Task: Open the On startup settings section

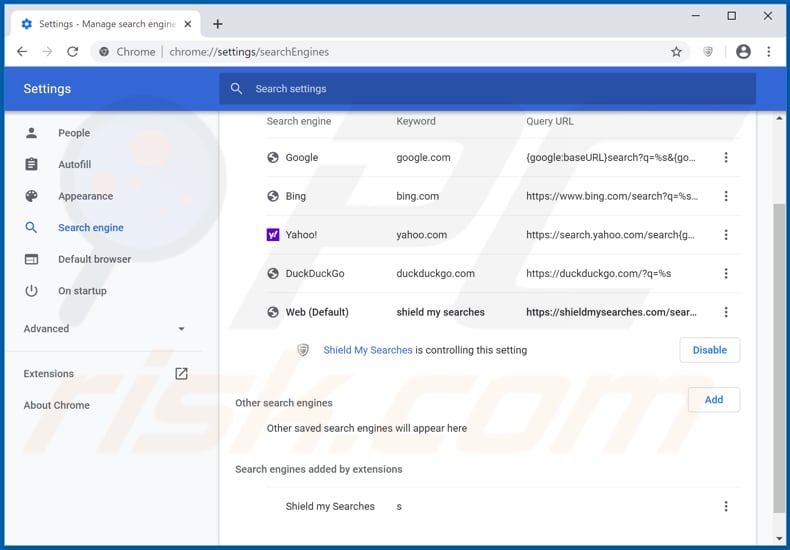Action: [x=82, y=291]
